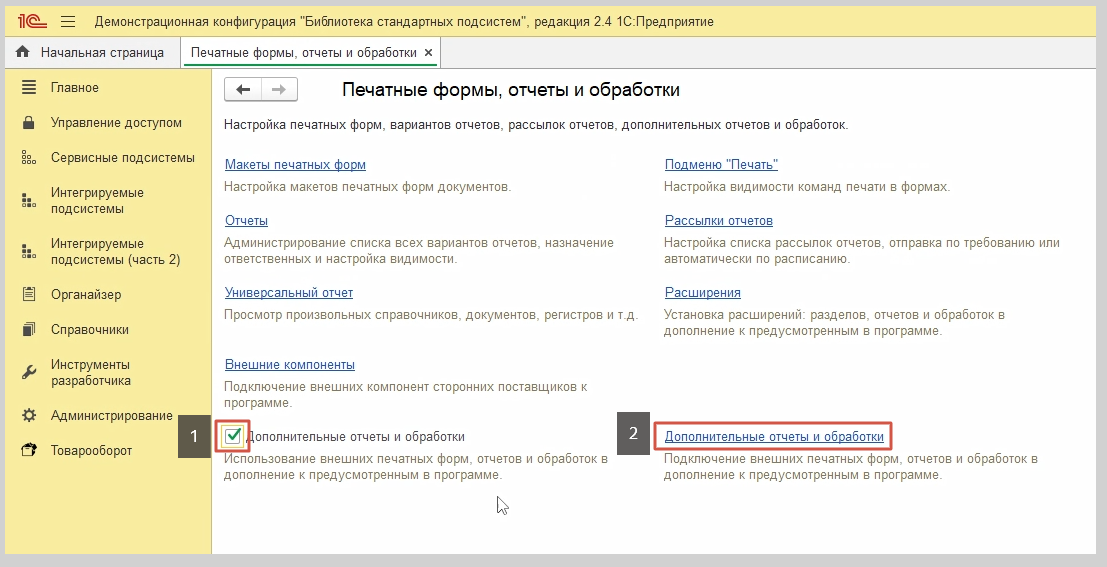Click the Администрирование gear icon

(x=29, y=415)
